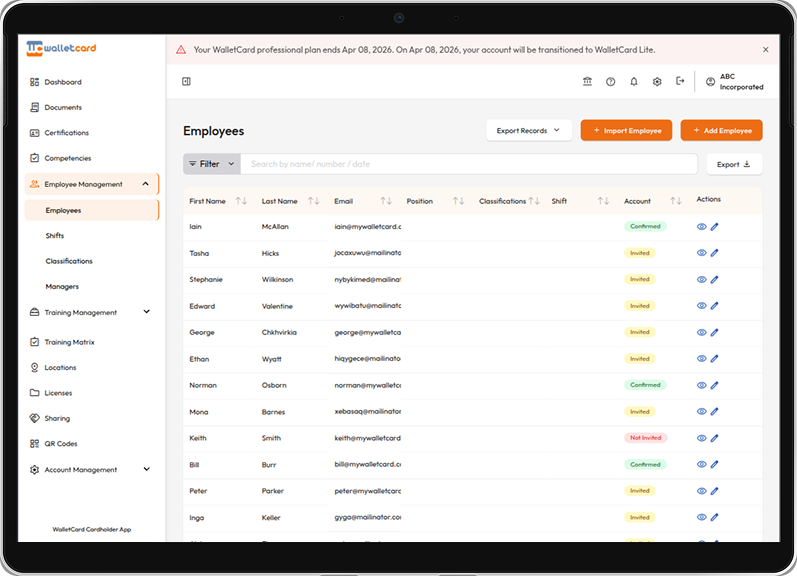This screenshot has width=797, height=576.
Task: Click the logout icon in header
Action: 680,81
